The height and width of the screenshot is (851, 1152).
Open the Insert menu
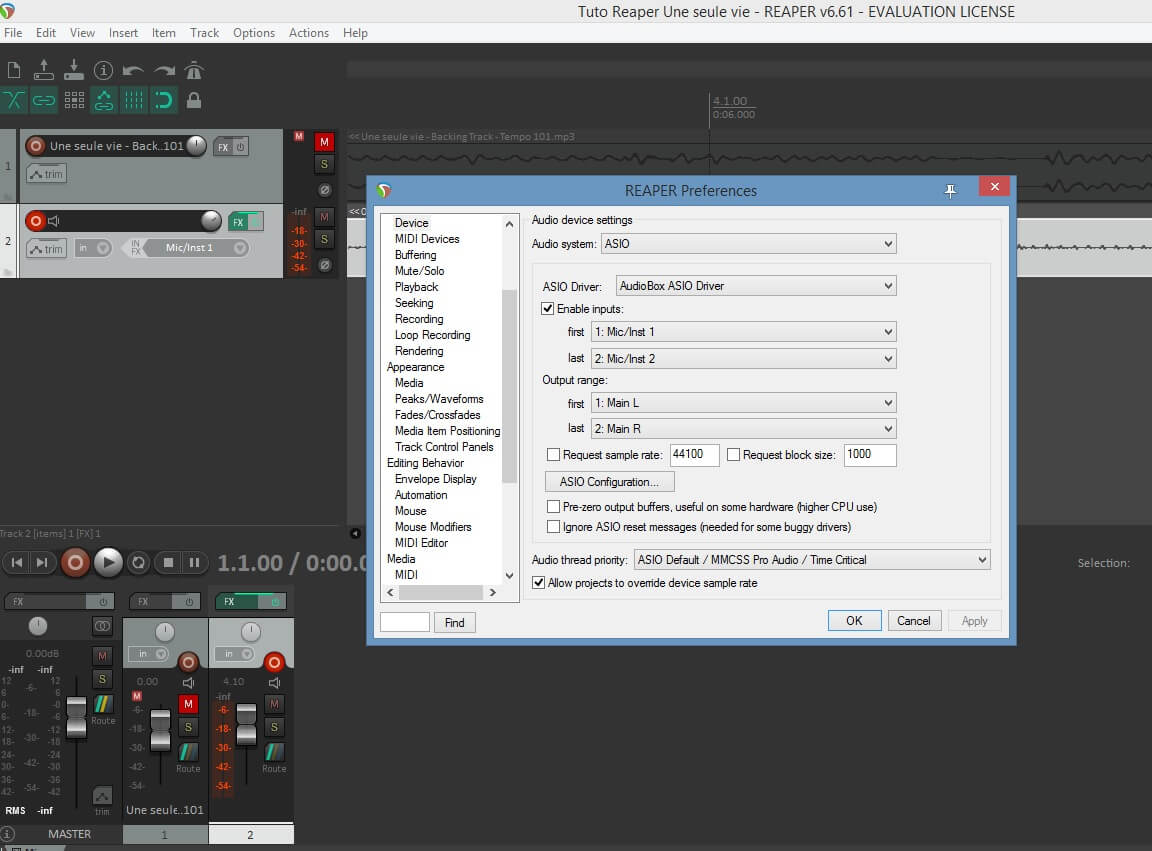click(x=123, y=33)
